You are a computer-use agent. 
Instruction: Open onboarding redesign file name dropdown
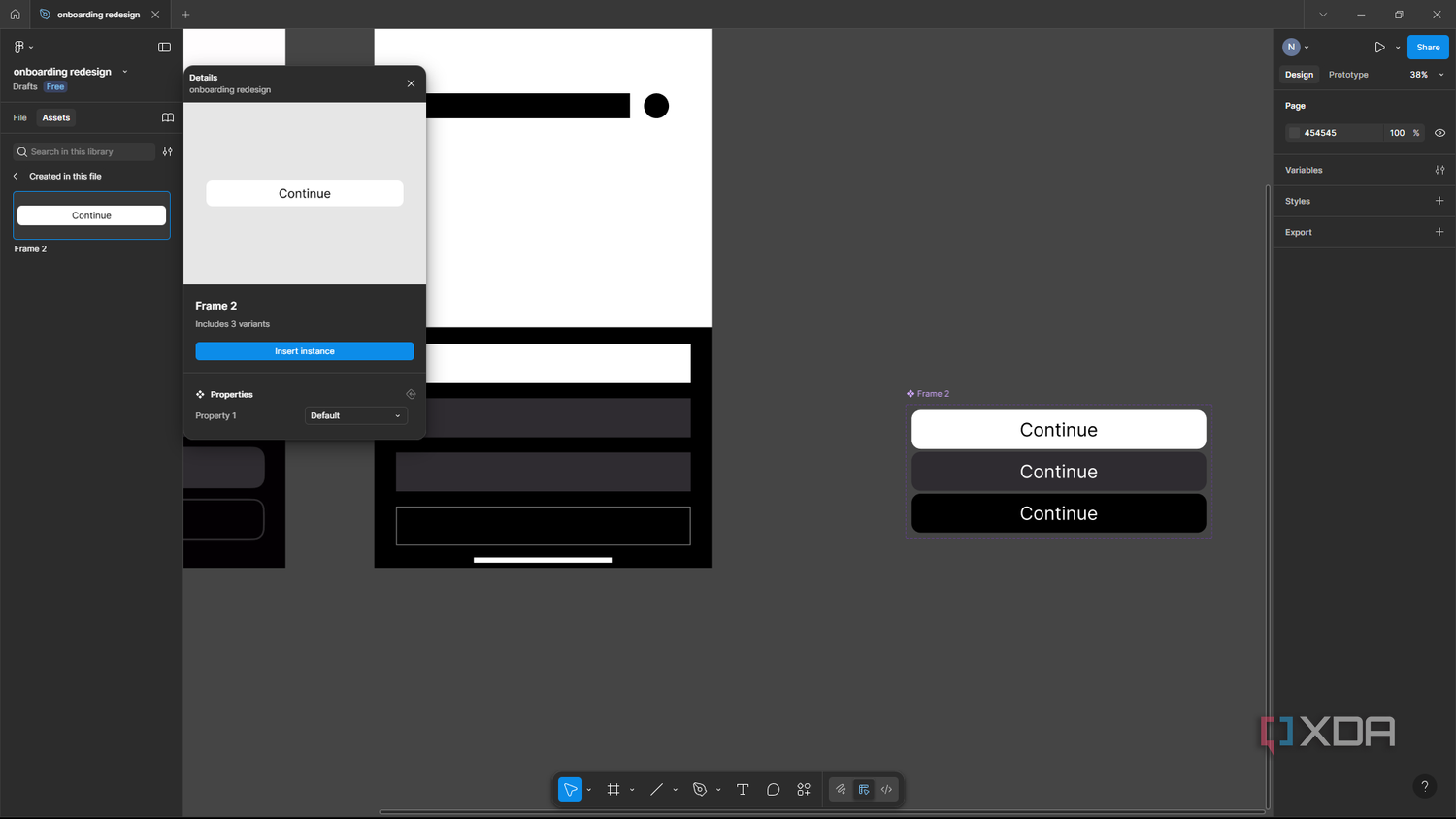[x=125, y=72]
